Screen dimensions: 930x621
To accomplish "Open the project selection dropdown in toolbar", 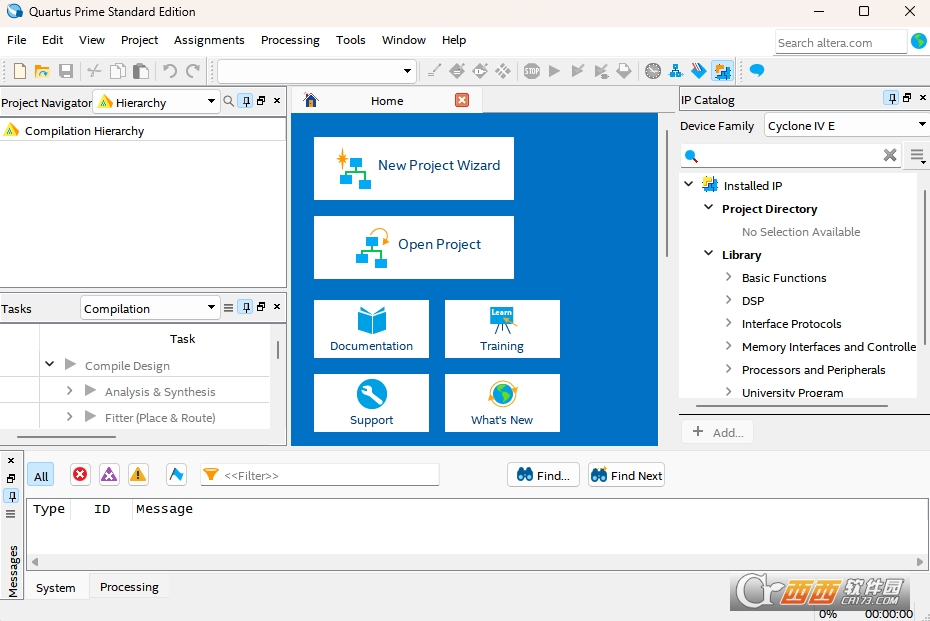I will click(x=316, y=71).
